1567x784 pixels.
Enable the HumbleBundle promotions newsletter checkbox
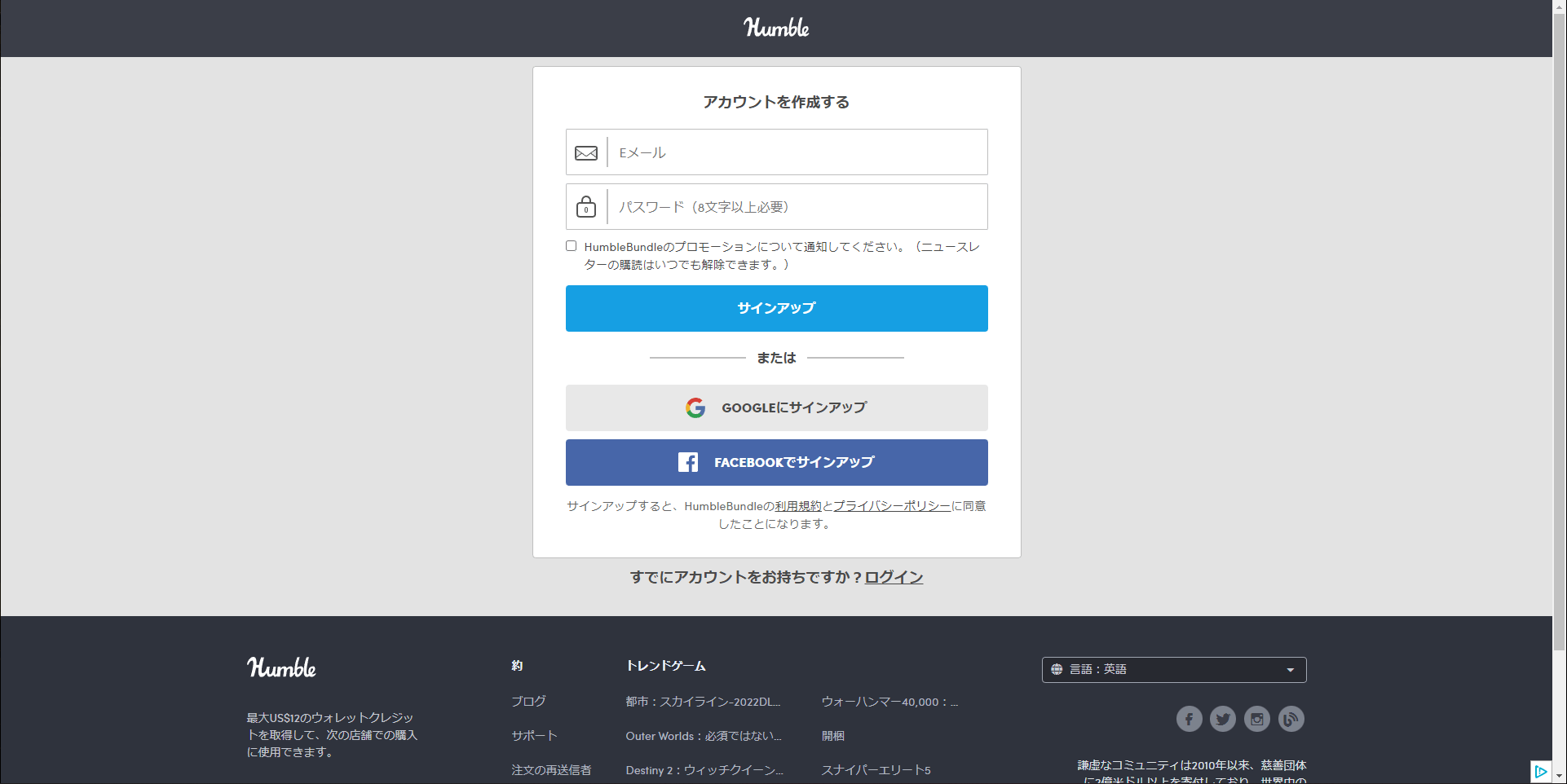[572, 246]
